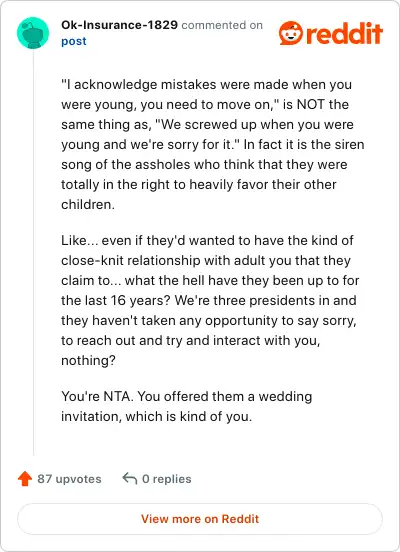Click the "View more on Reddit" button
This screenshot has width=400, height=552.
pos(200,519)
